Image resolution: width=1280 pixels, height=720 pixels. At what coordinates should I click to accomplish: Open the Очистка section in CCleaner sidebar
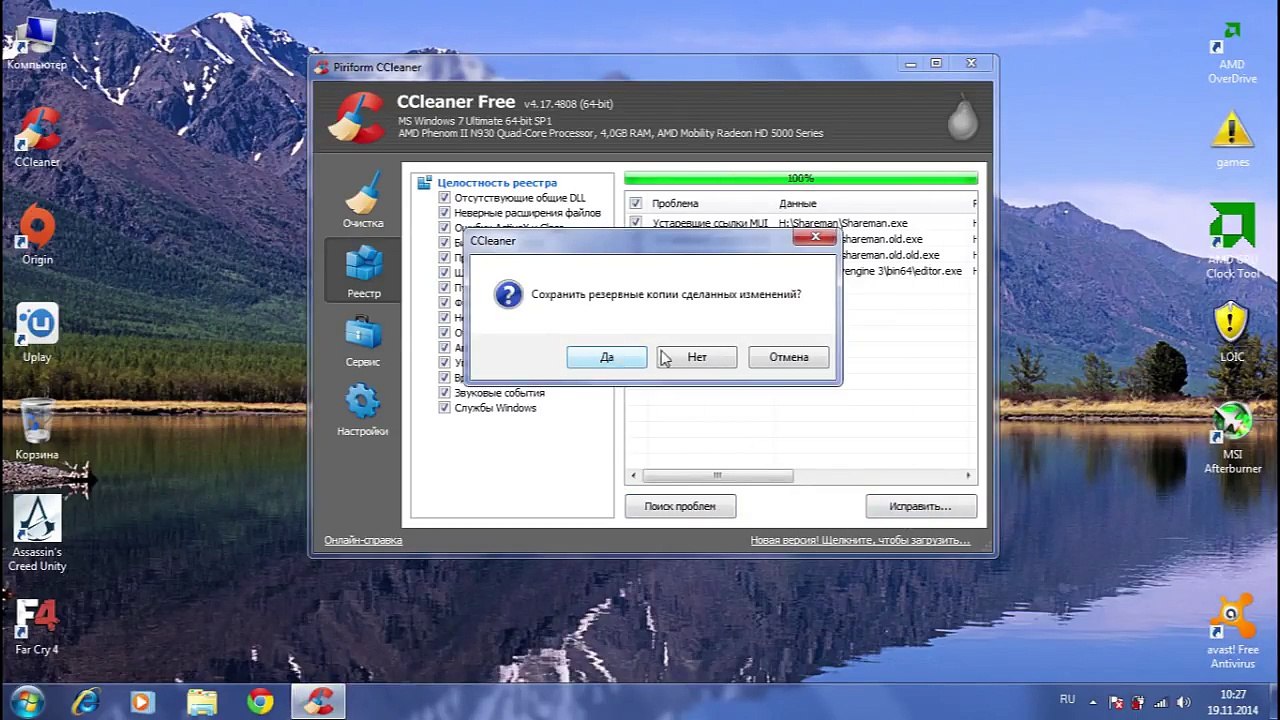[363, 200]
